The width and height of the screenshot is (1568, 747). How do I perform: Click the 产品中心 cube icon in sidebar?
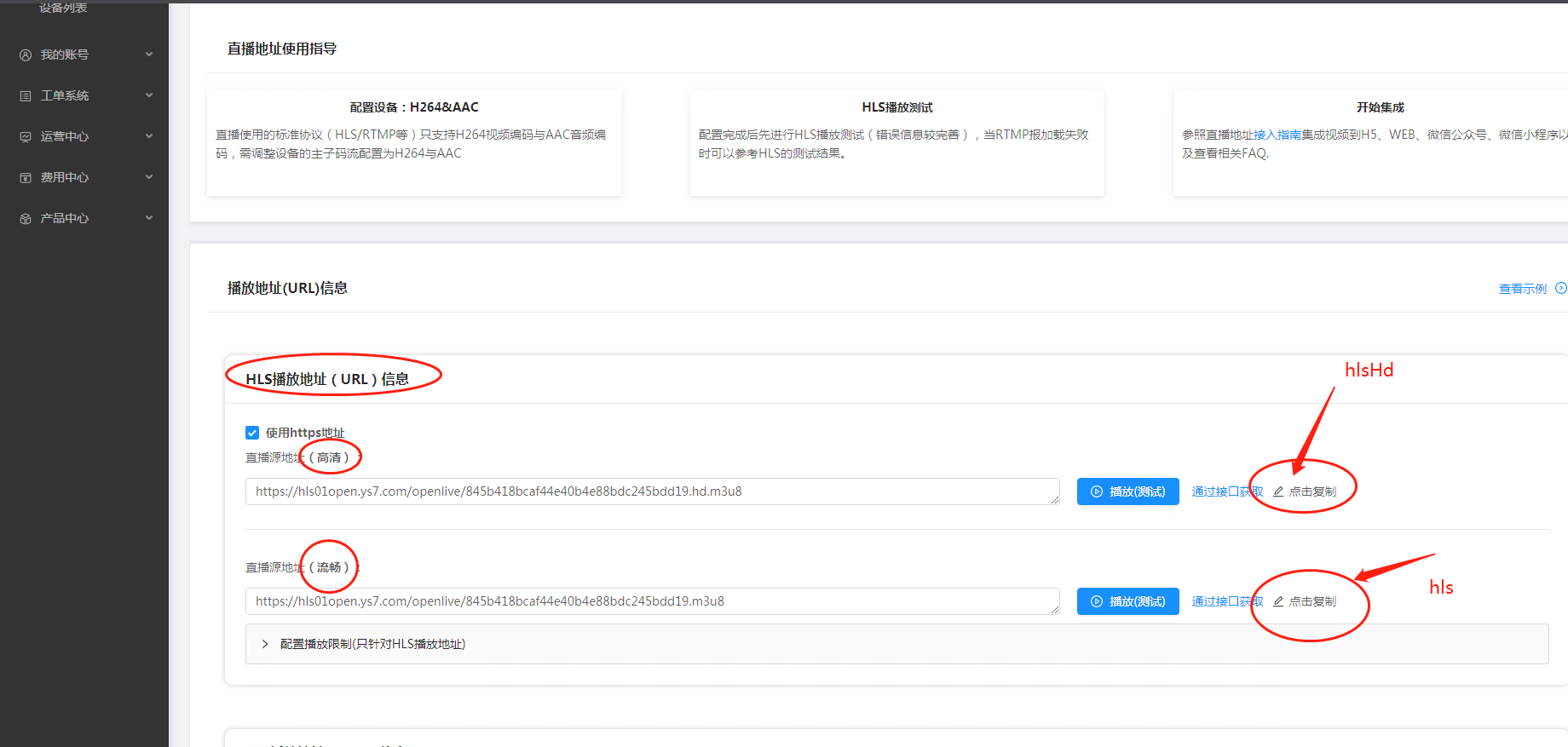click(26, 218)
